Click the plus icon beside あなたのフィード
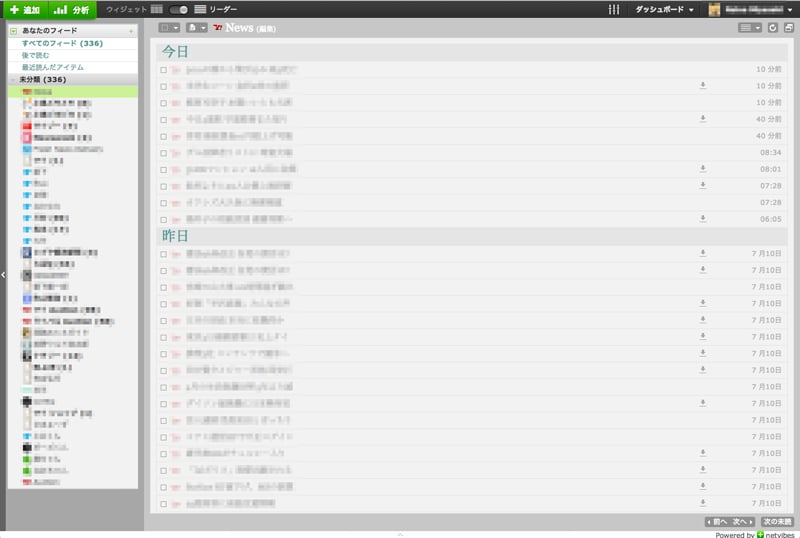 click(x=131, y=31)
